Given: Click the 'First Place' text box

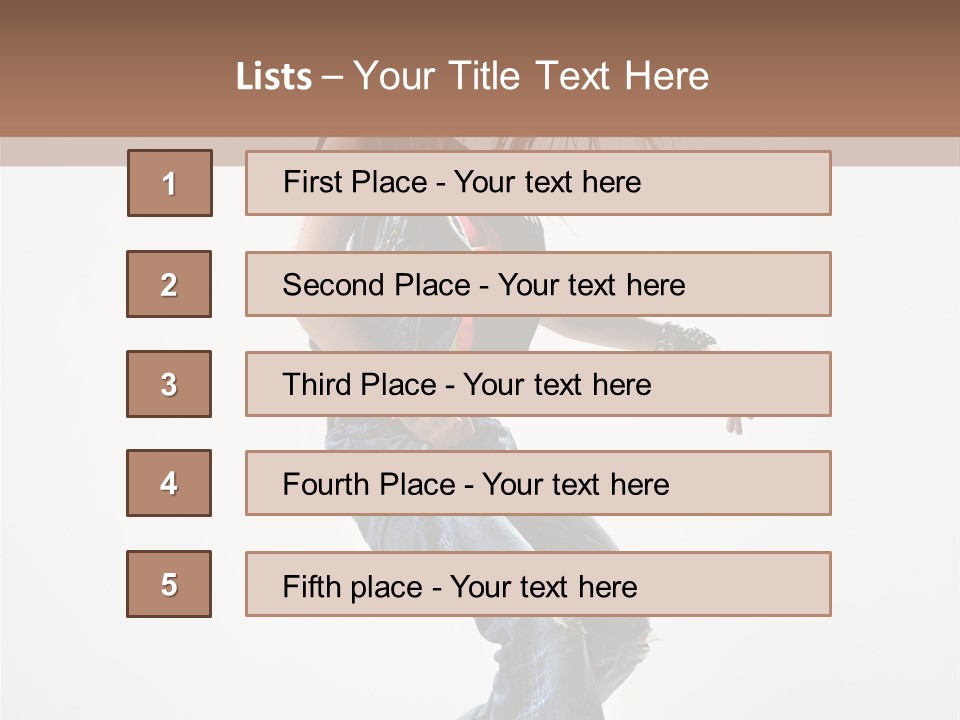Looking at the screenshot, I should point(538,183).
